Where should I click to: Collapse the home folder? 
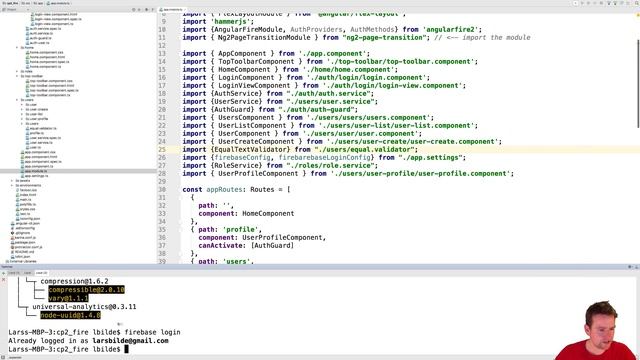tap(17, 48)
